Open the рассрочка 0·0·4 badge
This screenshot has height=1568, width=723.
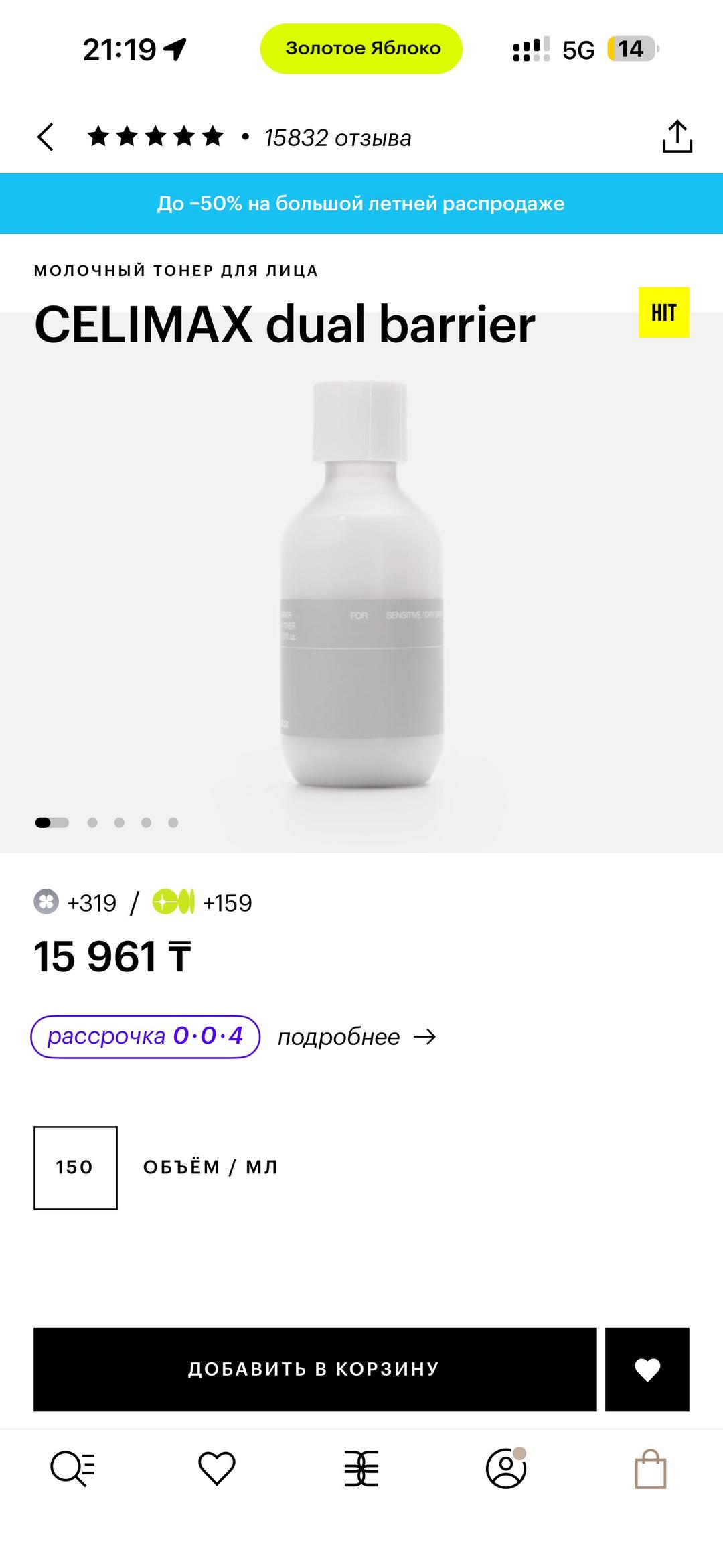pos(145,1036)
